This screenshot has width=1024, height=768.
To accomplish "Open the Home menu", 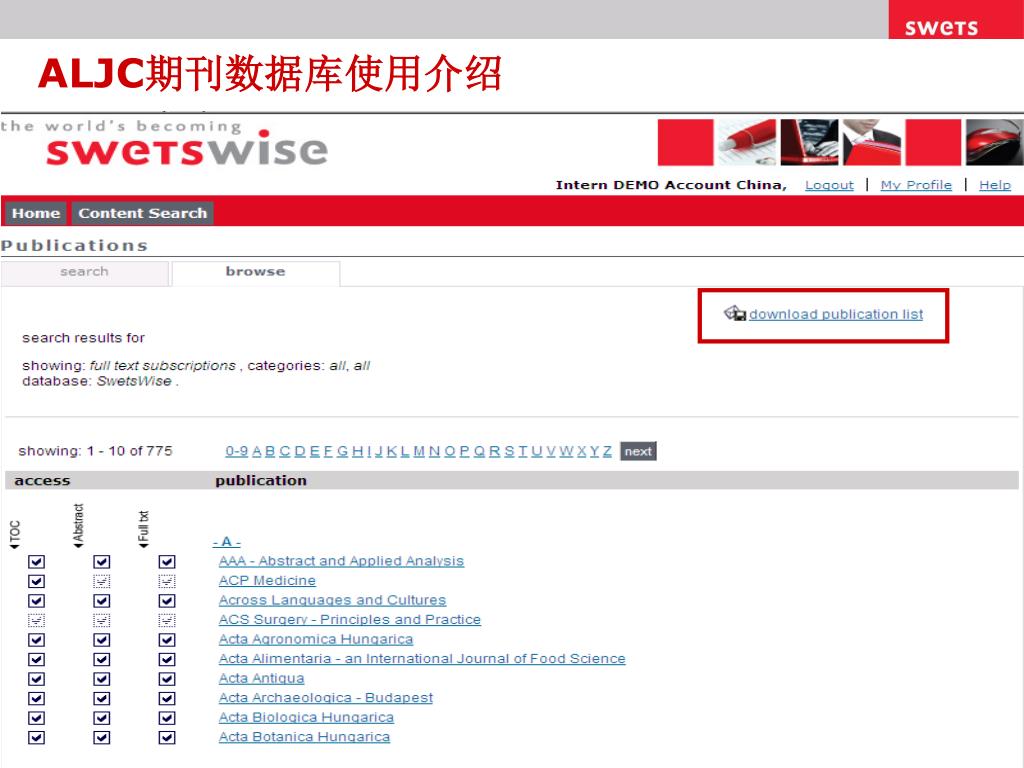I will 36,213.
